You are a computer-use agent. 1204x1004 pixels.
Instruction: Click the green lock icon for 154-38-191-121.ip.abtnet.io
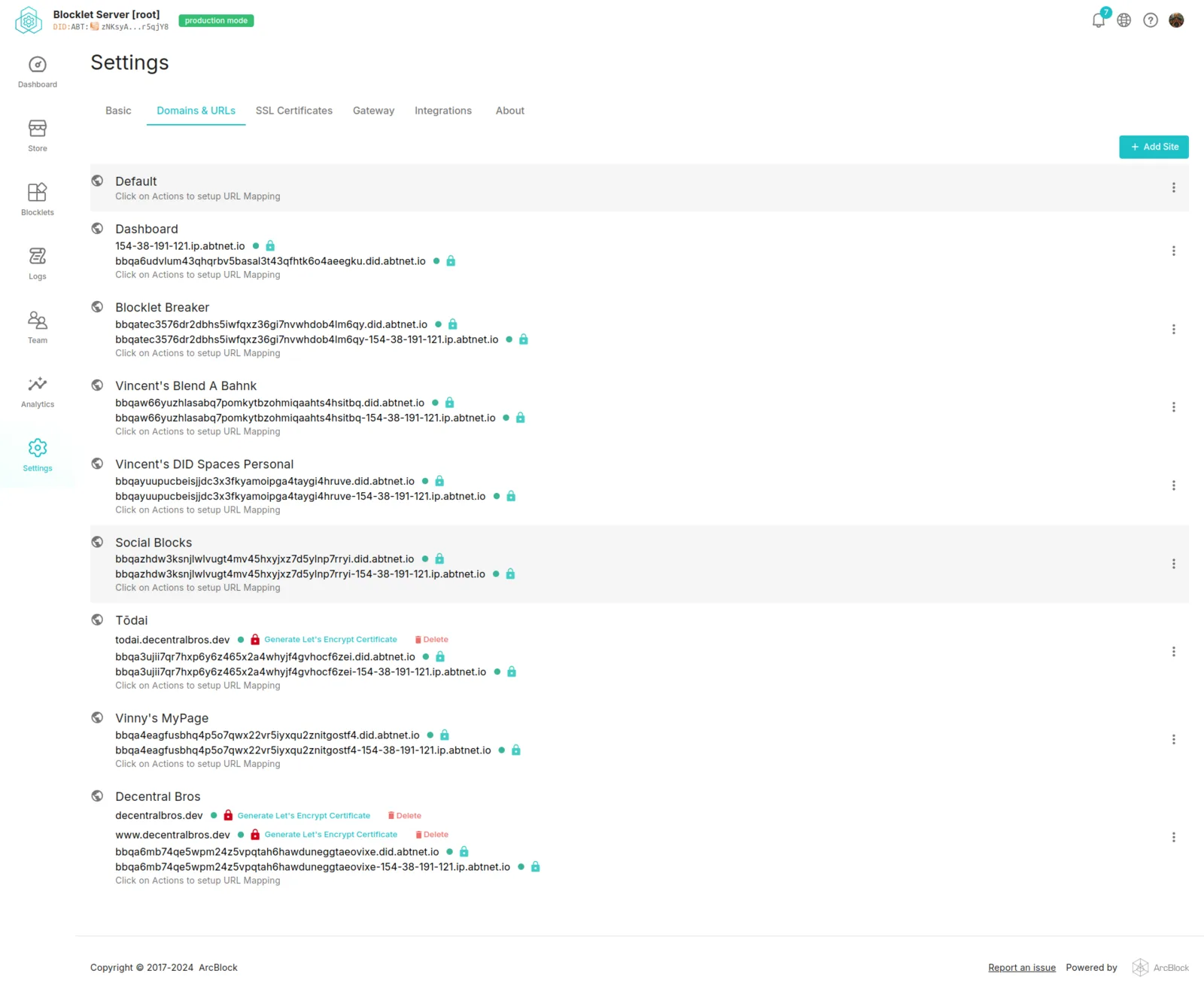coord(270,246)
